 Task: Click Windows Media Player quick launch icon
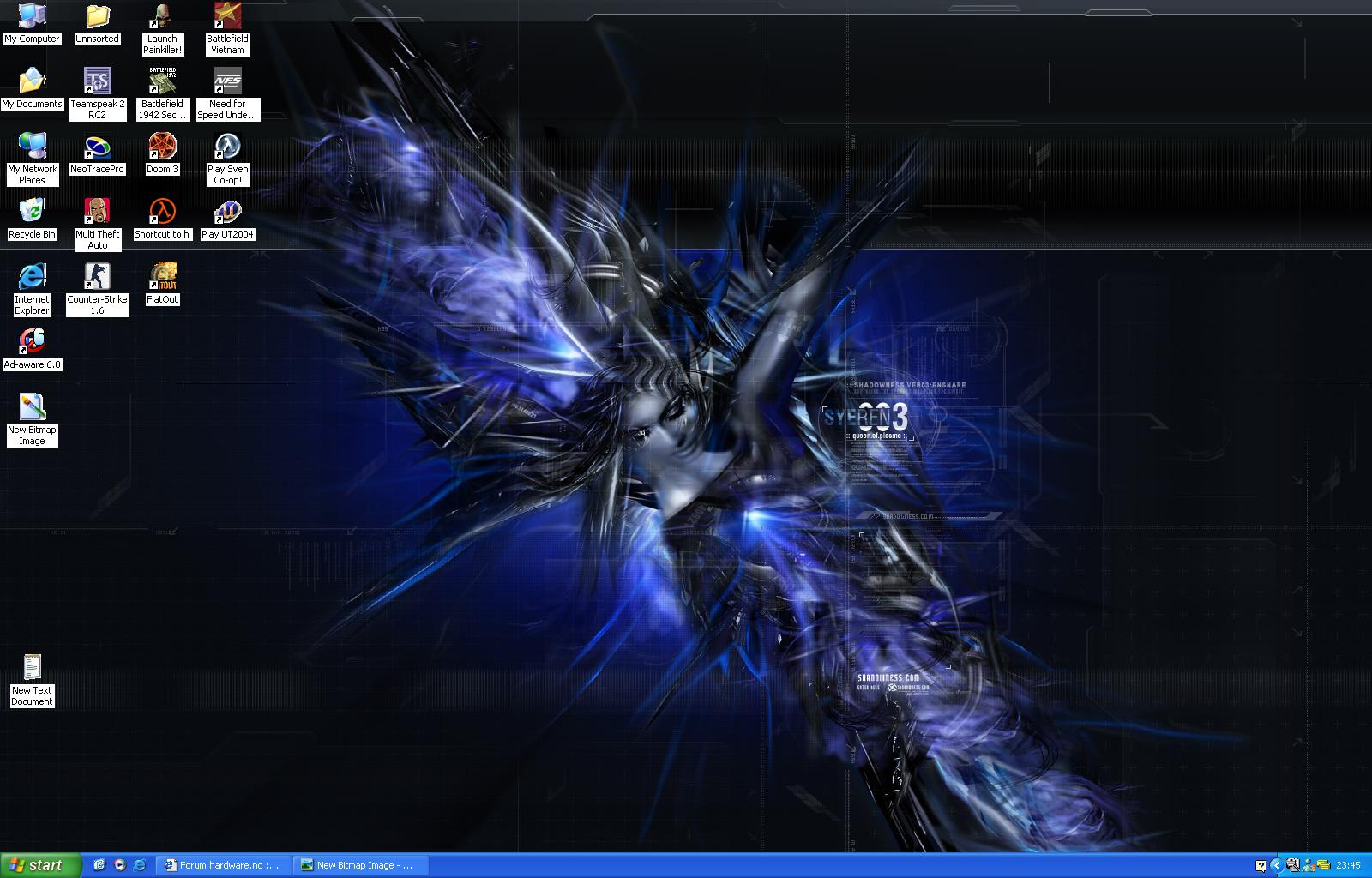pos(119,865)
